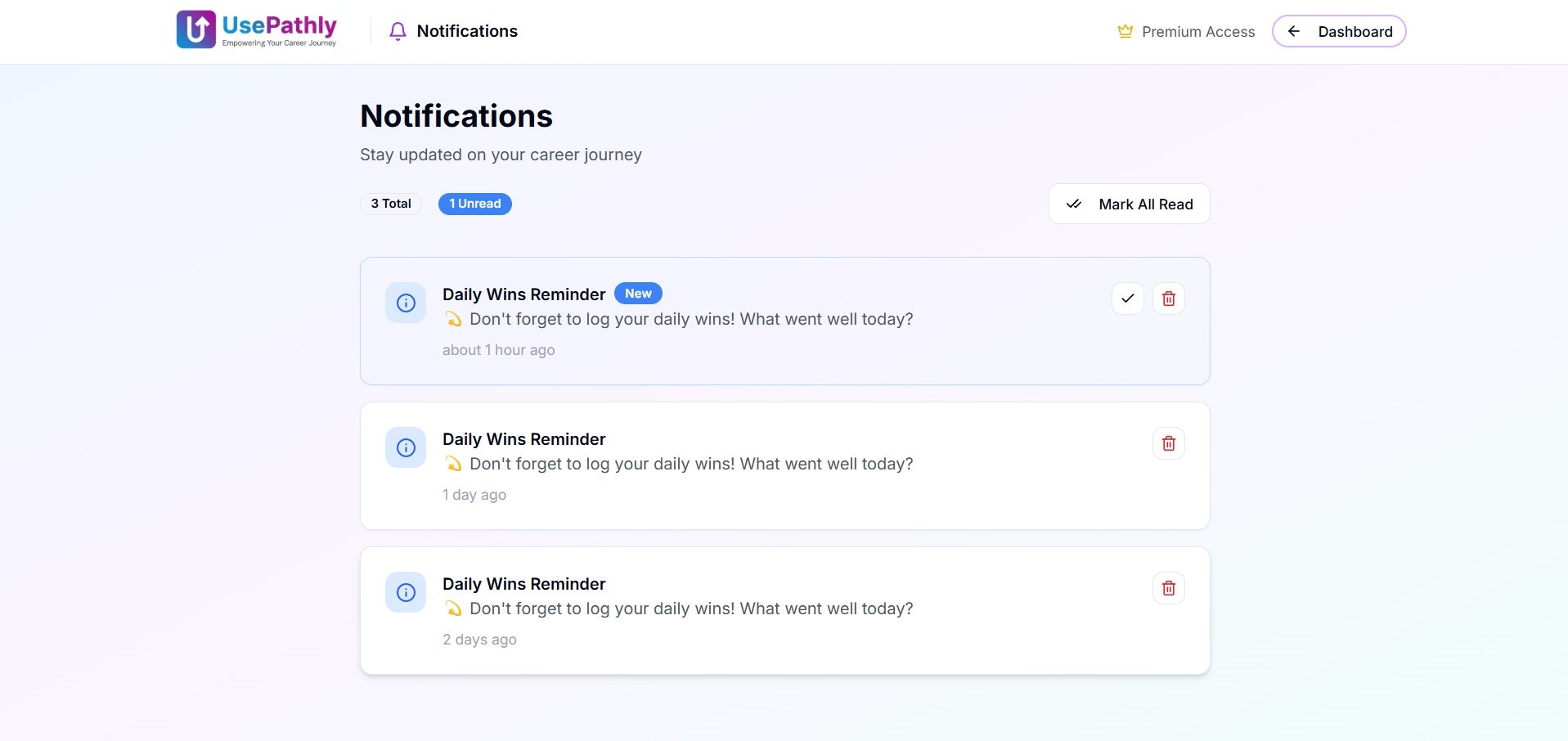Click the info icon on the unread reminder

point(406,303)
